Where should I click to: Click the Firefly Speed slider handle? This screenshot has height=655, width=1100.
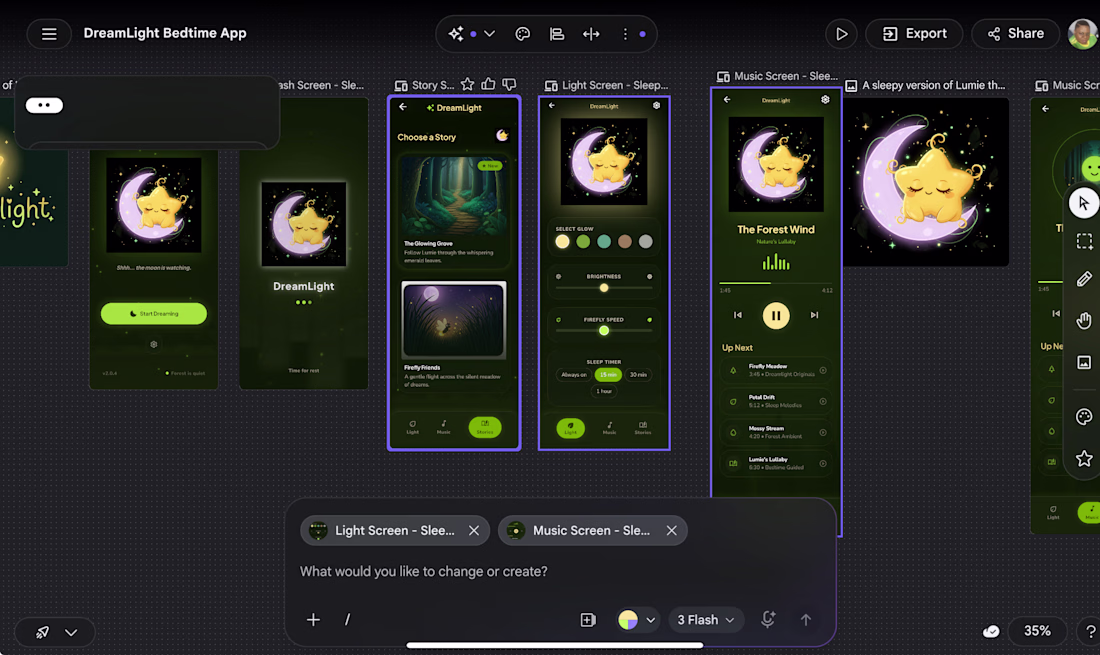click(604, 330)
